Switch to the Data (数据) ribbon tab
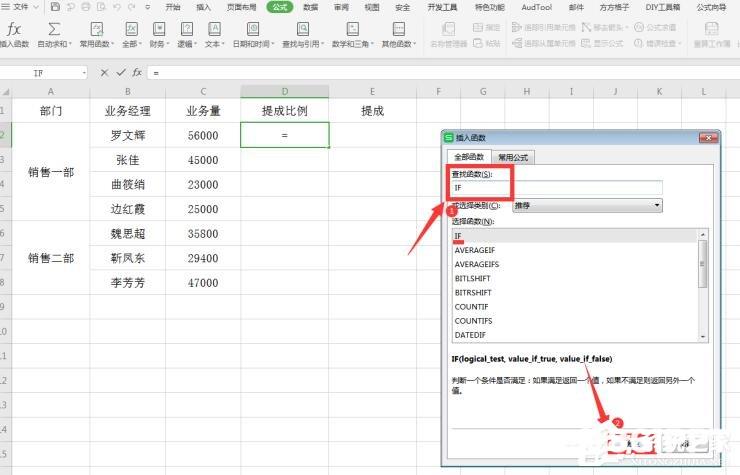 [311, 7]
